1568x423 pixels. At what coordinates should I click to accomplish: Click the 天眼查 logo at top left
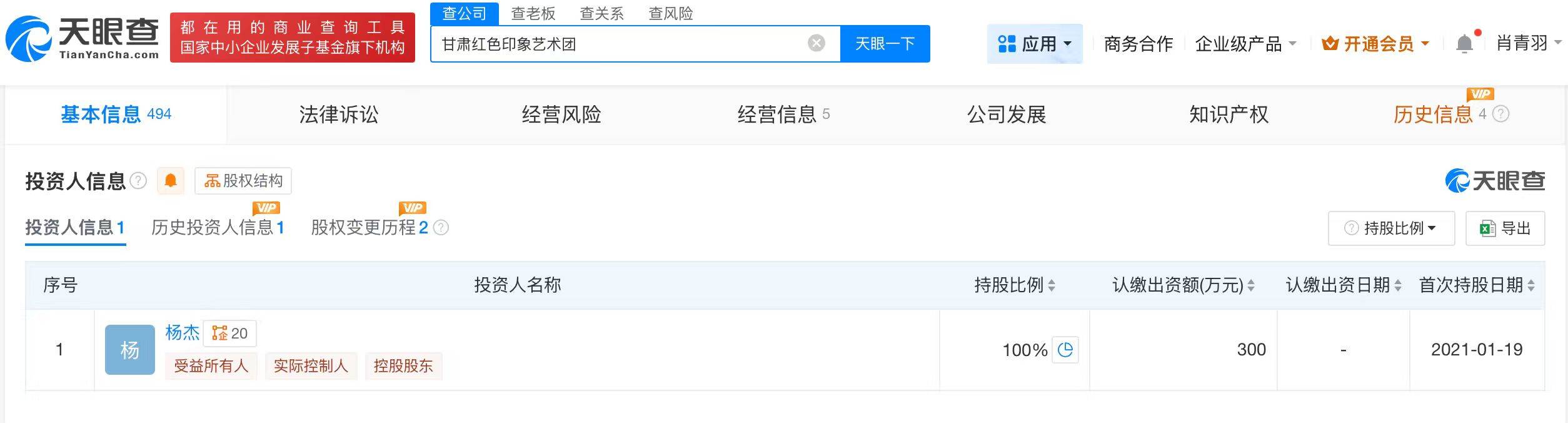pyautogui.click(x=82, y=38)
